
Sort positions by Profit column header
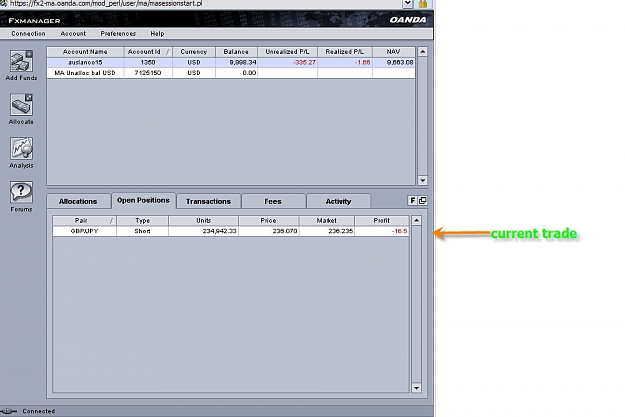(x=381, y=220)
